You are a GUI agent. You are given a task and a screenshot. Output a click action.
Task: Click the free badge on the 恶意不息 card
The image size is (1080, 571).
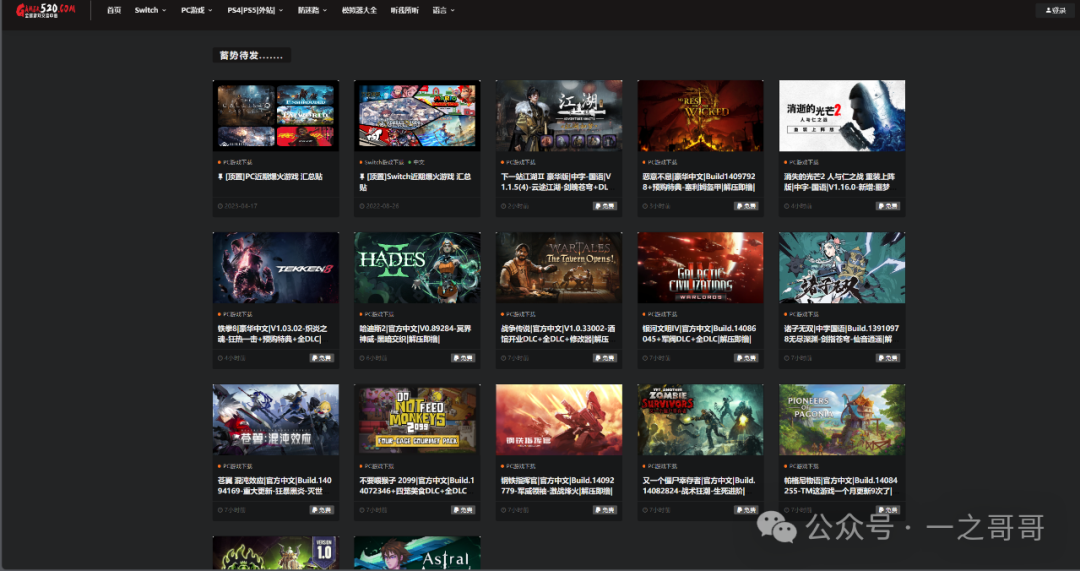746,206
